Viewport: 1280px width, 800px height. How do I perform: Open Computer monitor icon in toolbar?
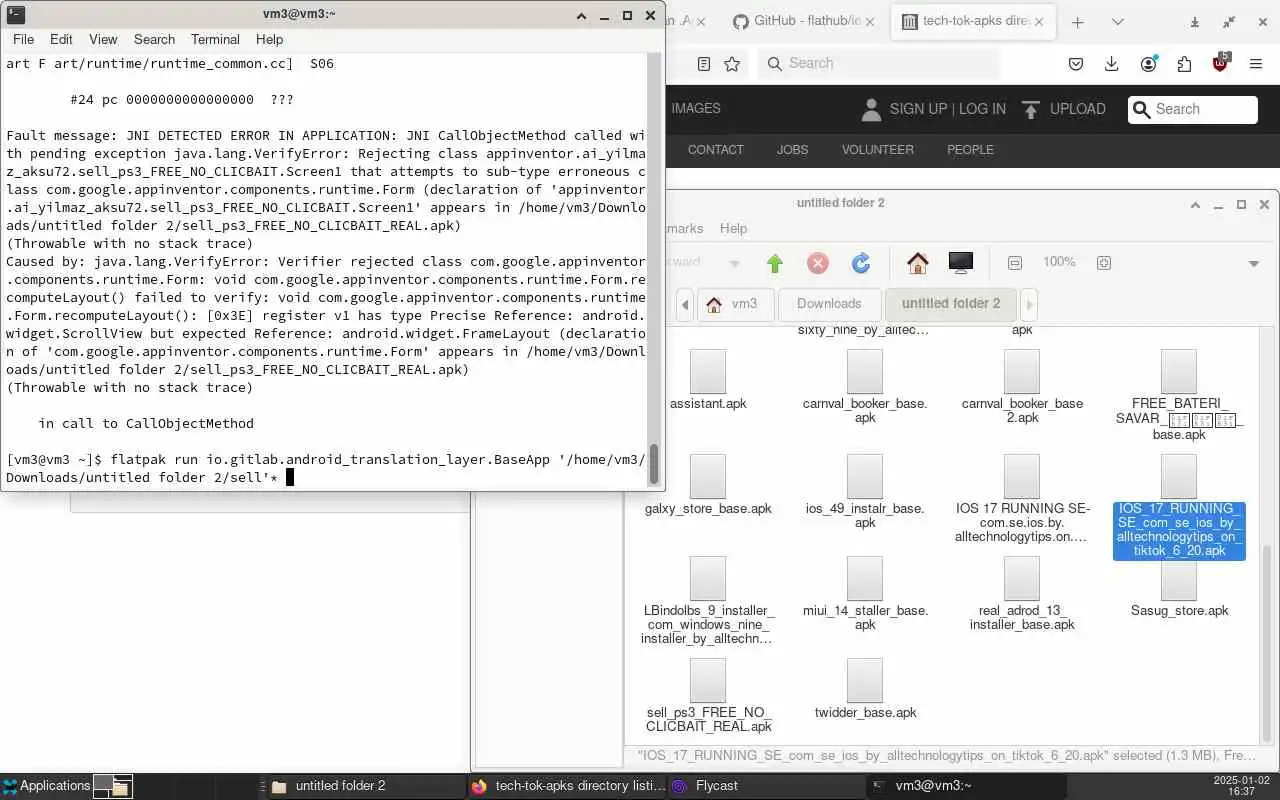pyautogui.click(x=960, y=263)
